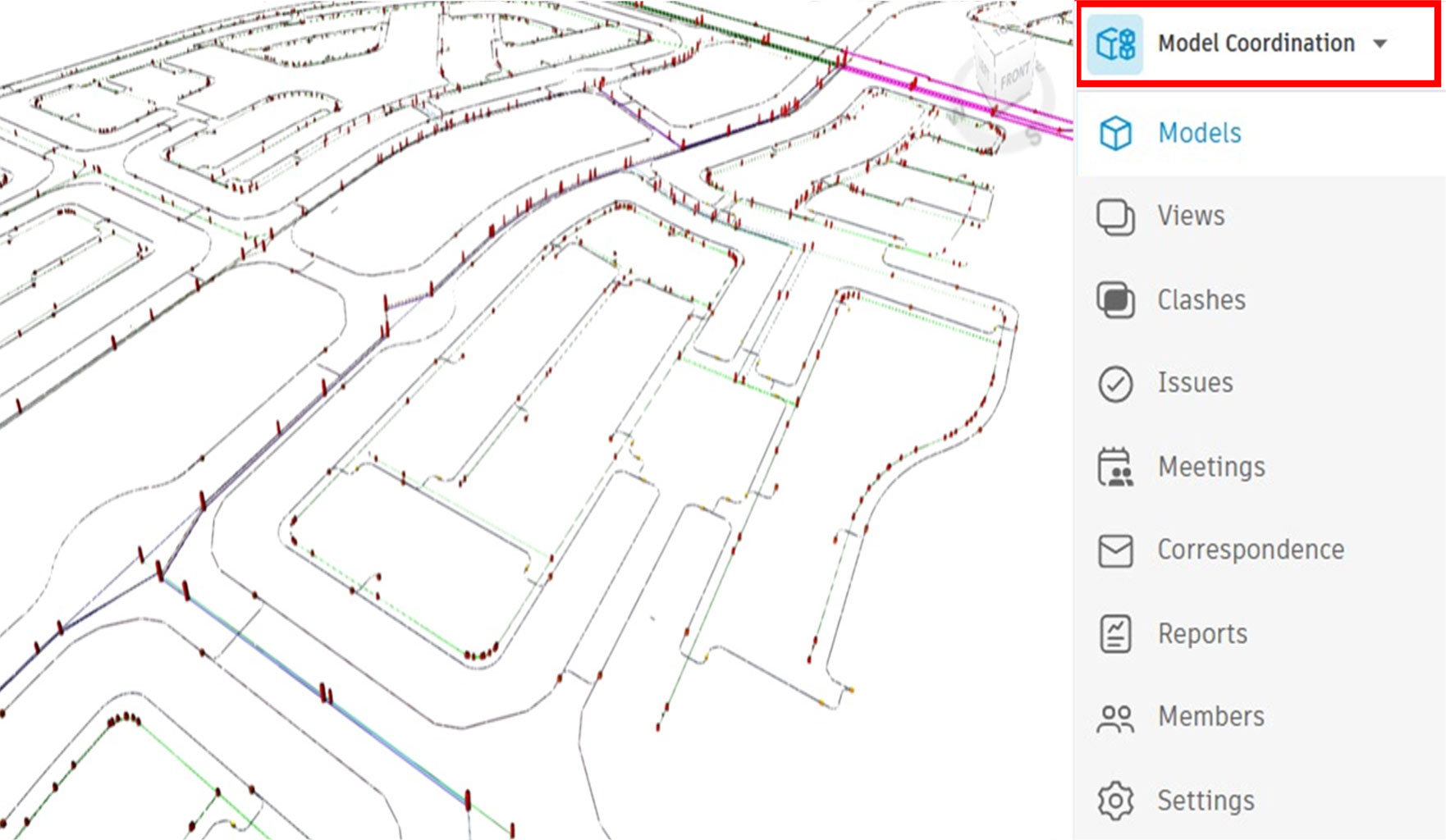
Task: Click the ViewCube FRONT face
Action: [x=1014, y=76]
